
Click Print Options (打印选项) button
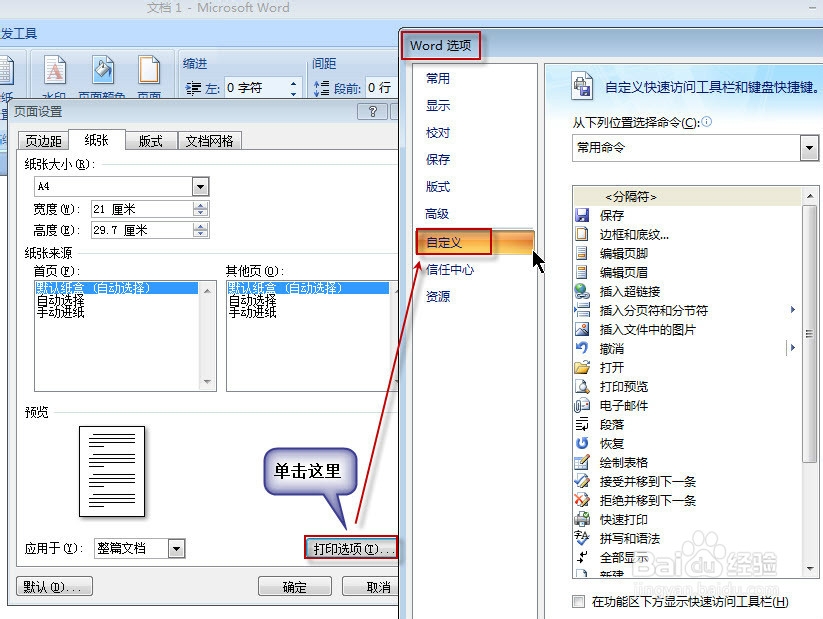click(x=352, y=549)
